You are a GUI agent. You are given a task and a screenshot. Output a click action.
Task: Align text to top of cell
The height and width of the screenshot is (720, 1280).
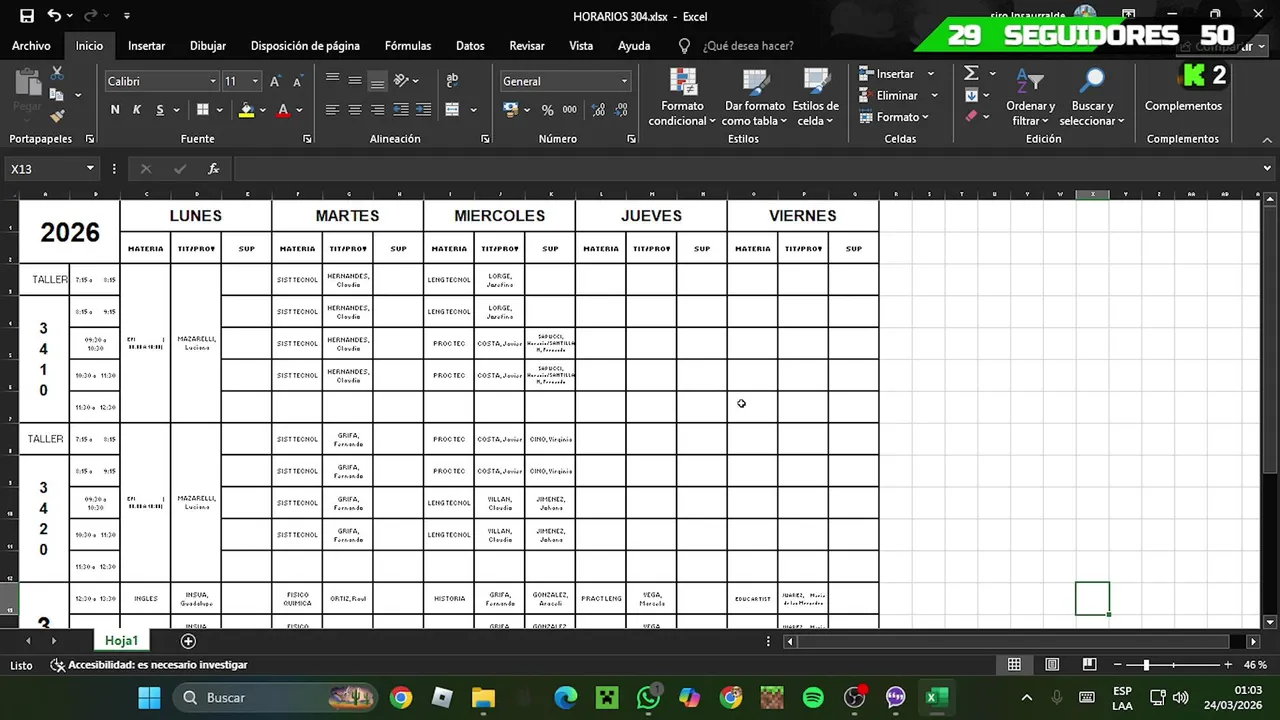332,81
